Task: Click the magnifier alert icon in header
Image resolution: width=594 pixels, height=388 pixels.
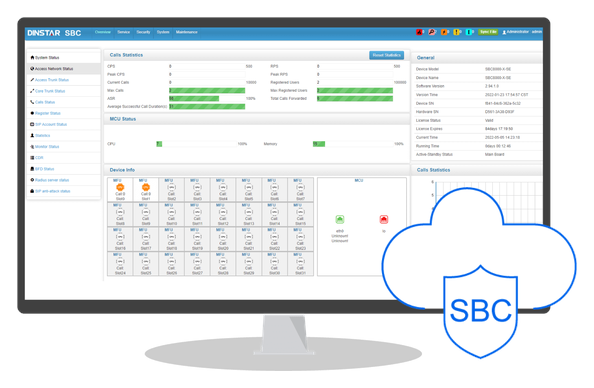Action: [x=431, y=32]
